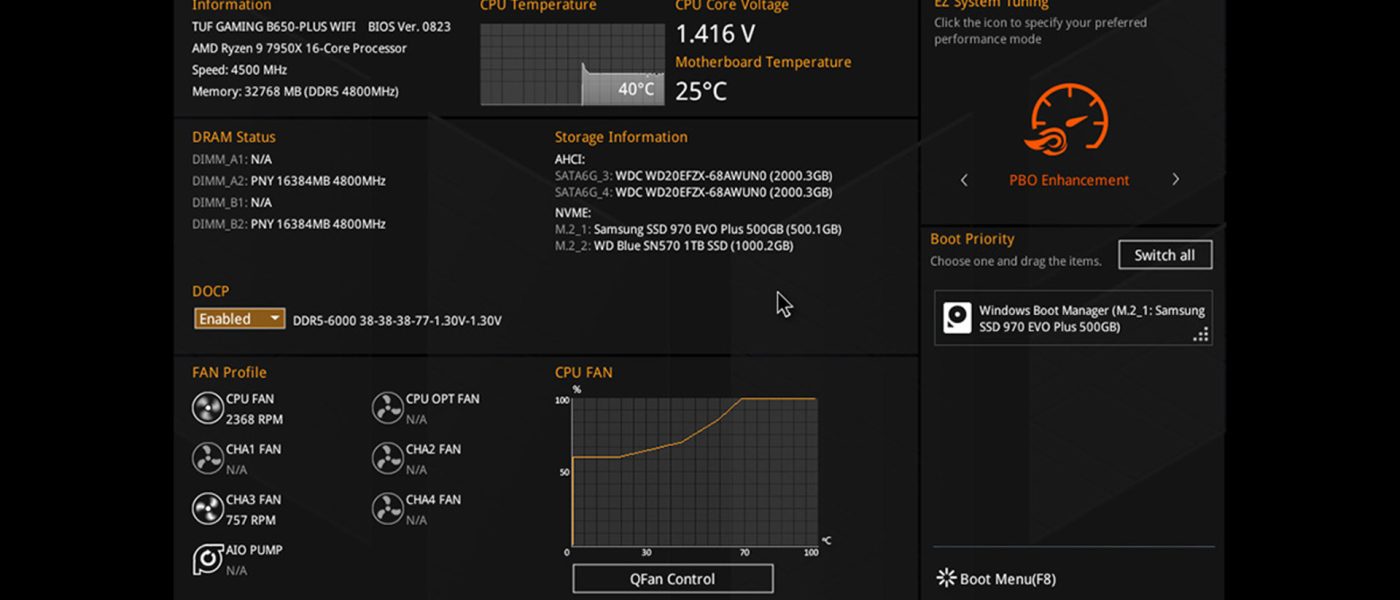The height and width of the screenshot is (600, 1400).
Task: Click the SATA6G_4 WDC drive row
Action: (x=694, y=192)
